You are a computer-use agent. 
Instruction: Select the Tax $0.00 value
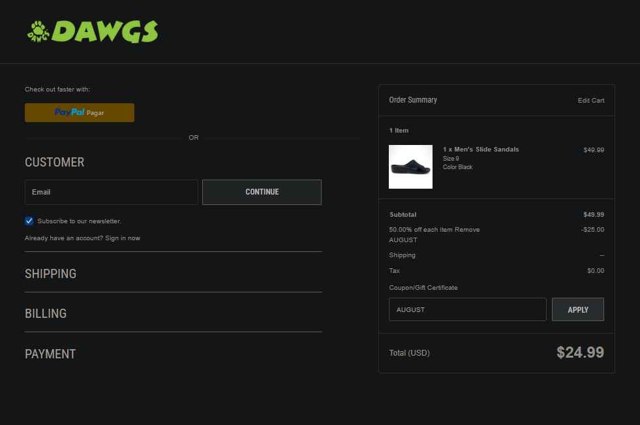(x=596, y=271)
